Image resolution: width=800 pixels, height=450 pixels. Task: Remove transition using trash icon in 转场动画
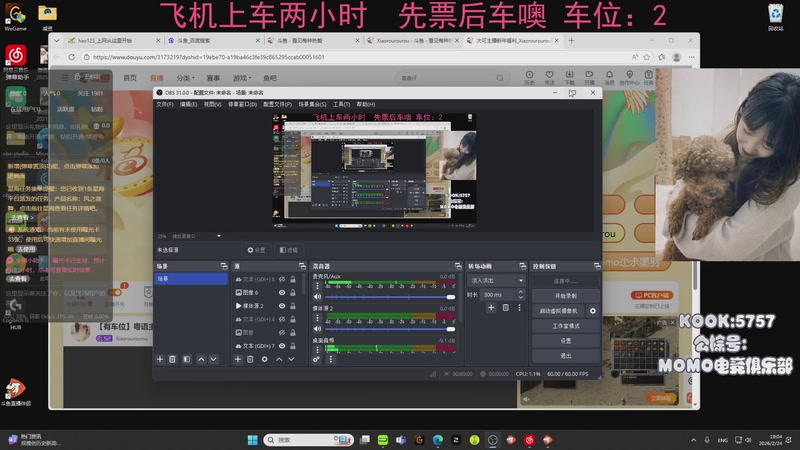pos(505,307)
